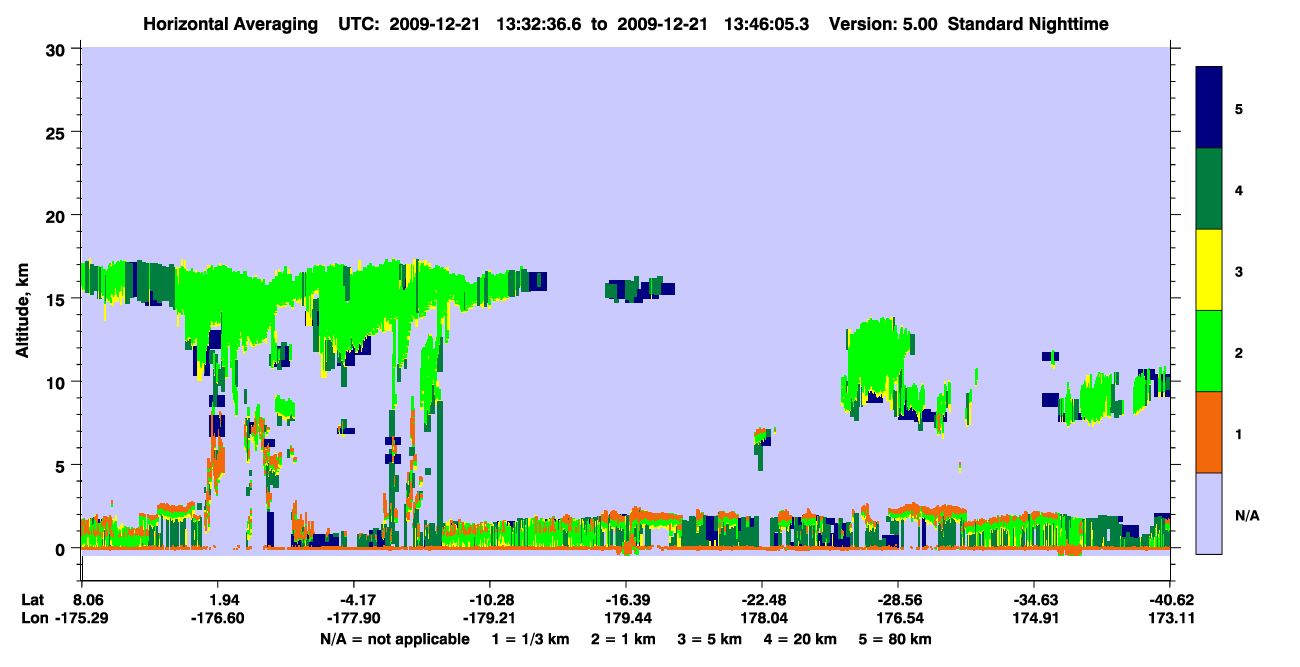Click the colorbar label 3 beside the yellow
The width and height of the screenshot is (1300, 667).
pos(1239,271)
